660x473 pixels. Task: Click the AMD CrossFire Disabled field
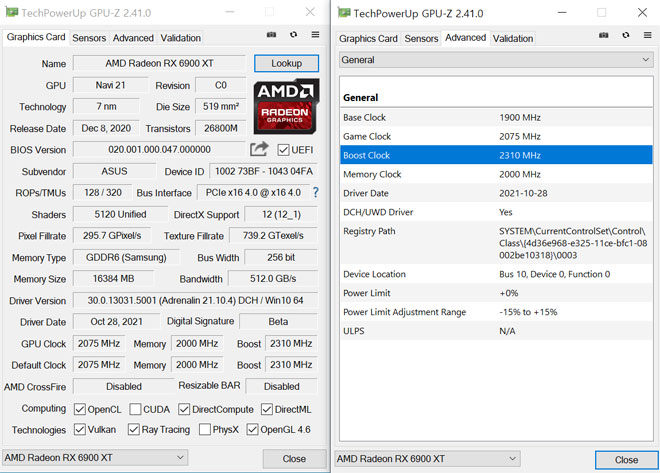(123, 386)
